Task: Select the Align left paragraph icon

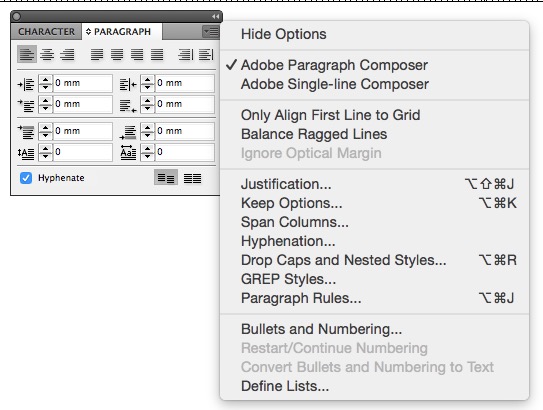Action: [27, 54]
